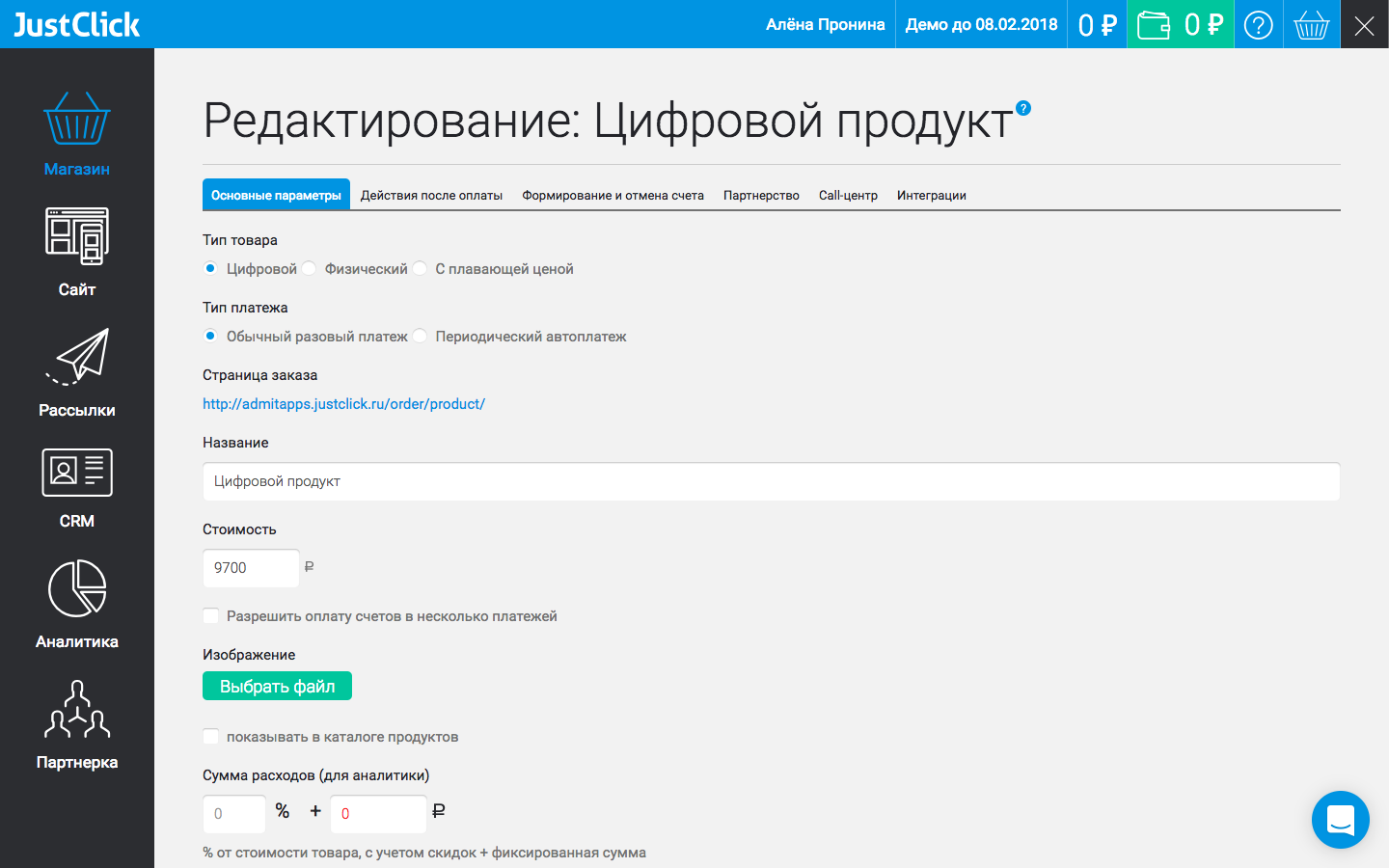Image resolution: width=1389 pixels, height=868 pixels.
Task: Open the chat support widget
Action: coord(1341,820)
